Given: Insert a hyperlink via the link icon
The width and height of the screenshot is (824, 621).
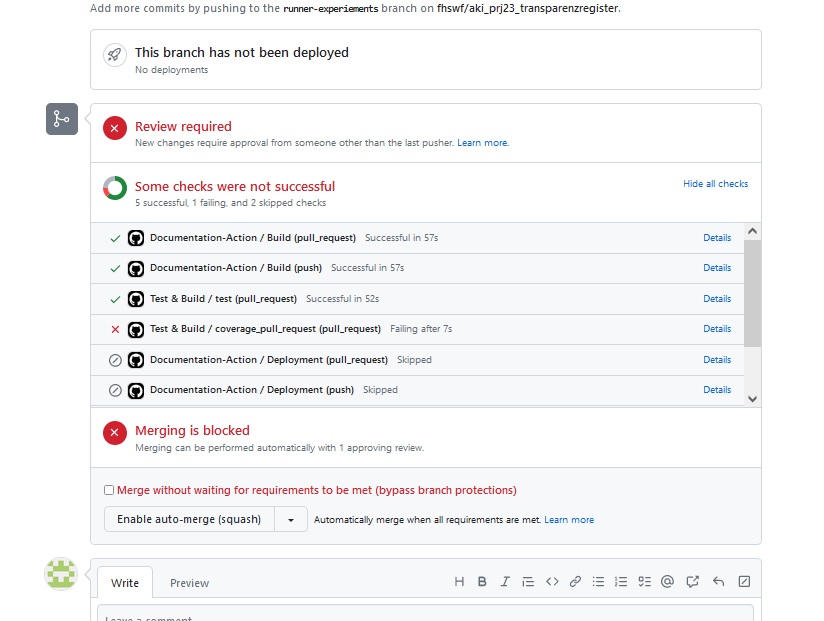Looking at the screenshot, I should pyautogui.click(x=574, y=581).
